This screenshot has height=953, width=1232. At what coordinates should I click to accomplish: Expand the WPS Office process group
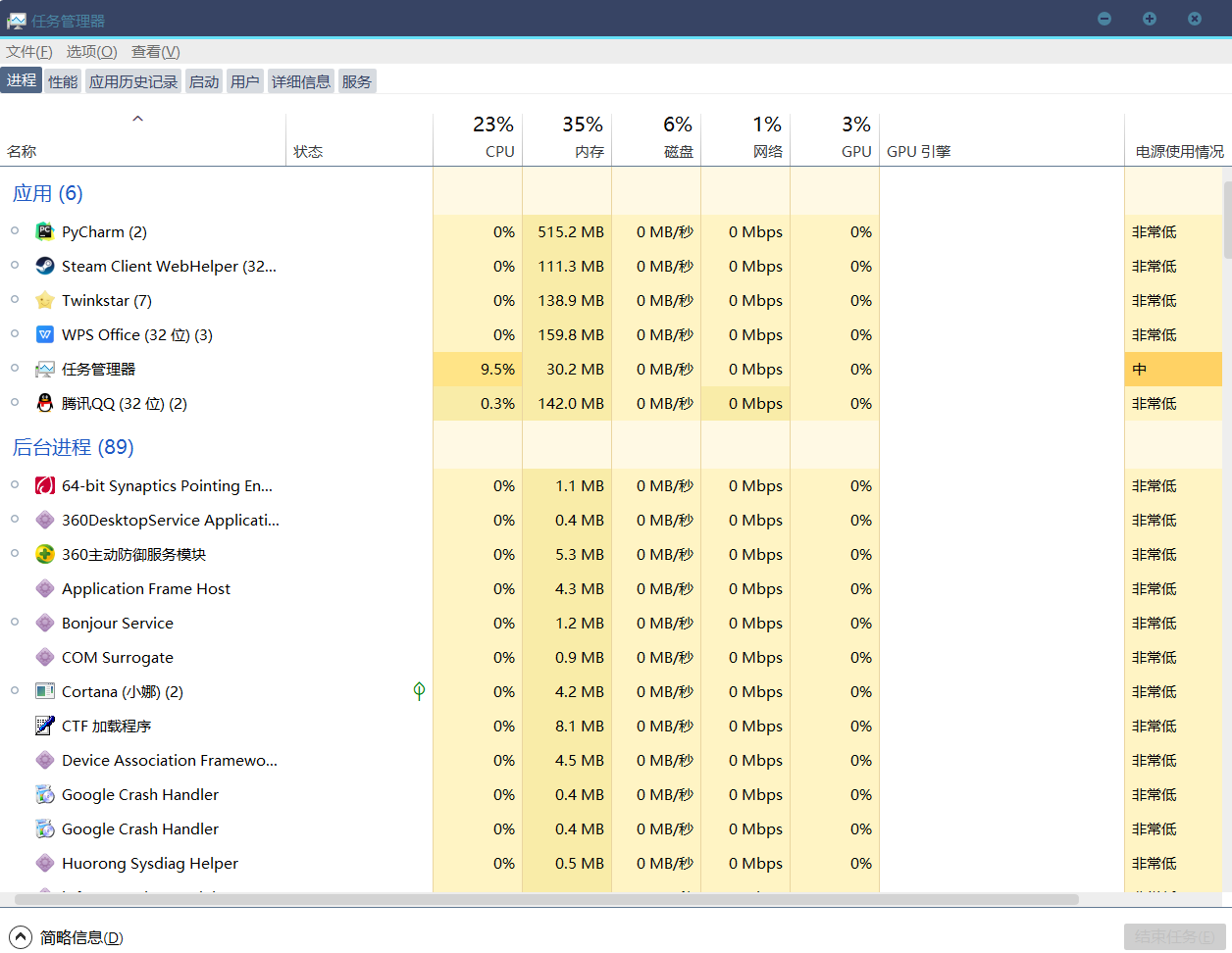click(15, 334)
